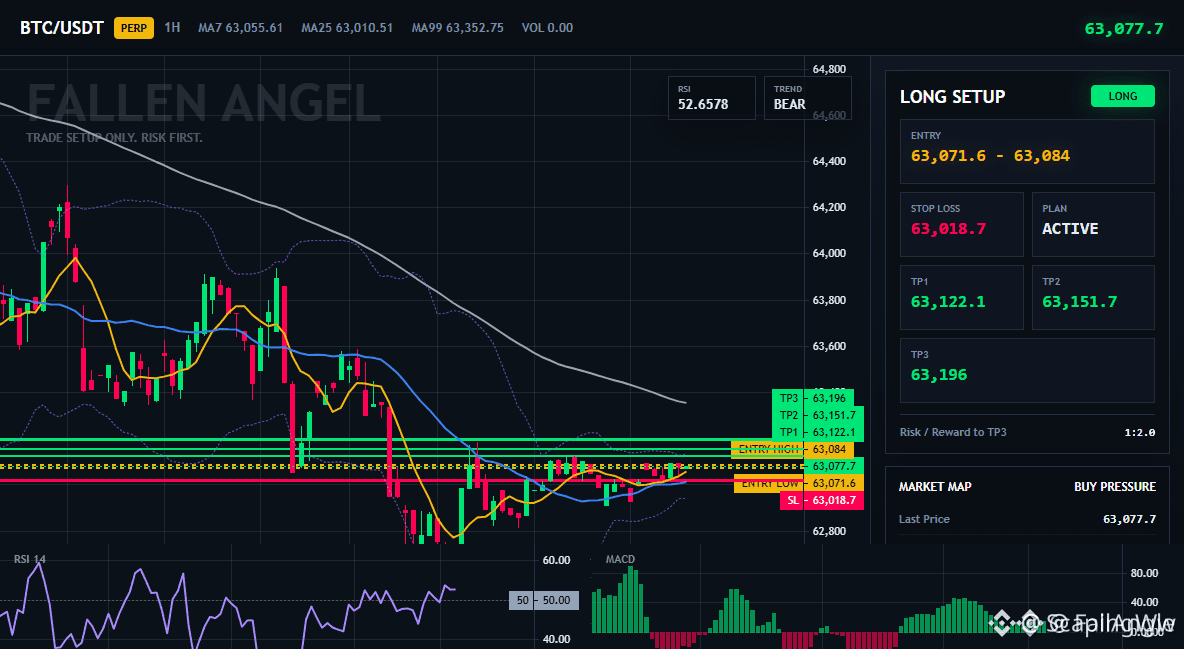Viewport: 1184px width, 649px height.
Task: Click the 1:2.0 risk reward value
Action: tap(1139, 433)
